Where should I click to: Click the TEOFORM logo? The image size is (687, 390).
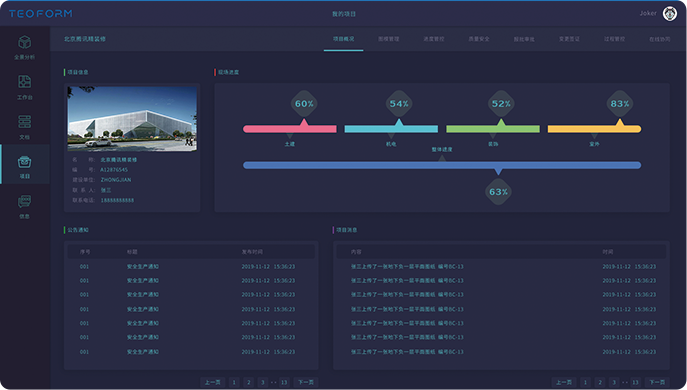40,14
